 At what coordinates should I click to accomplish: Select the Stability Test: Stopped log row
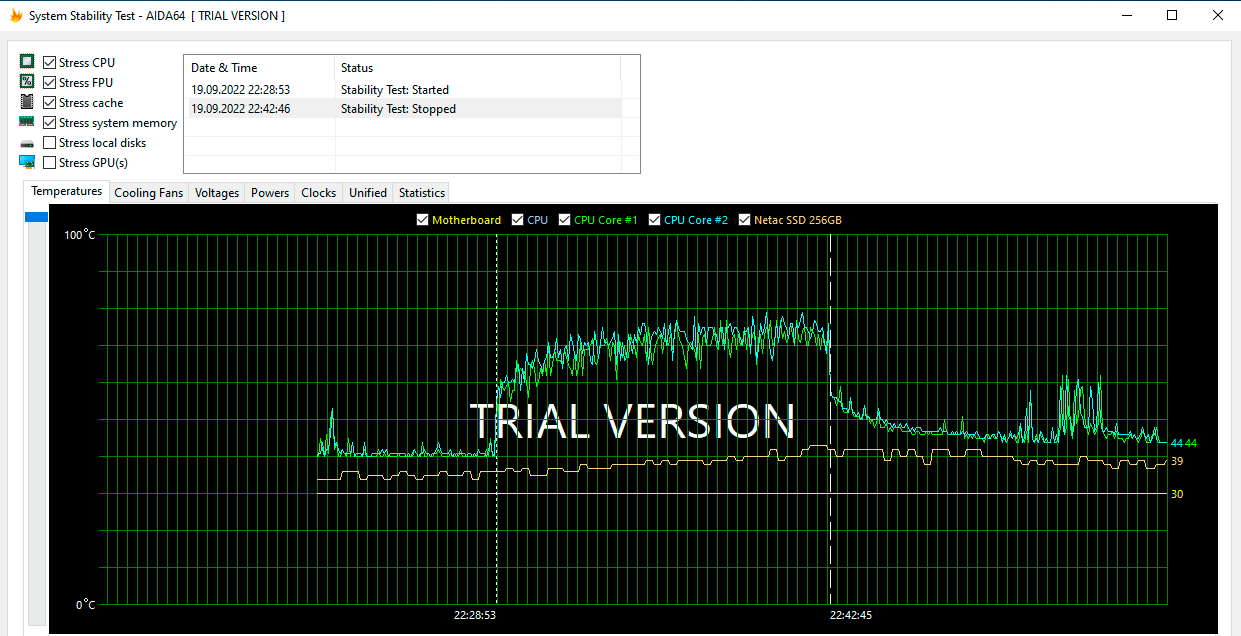pyautogui.click(x=398, y=109)
